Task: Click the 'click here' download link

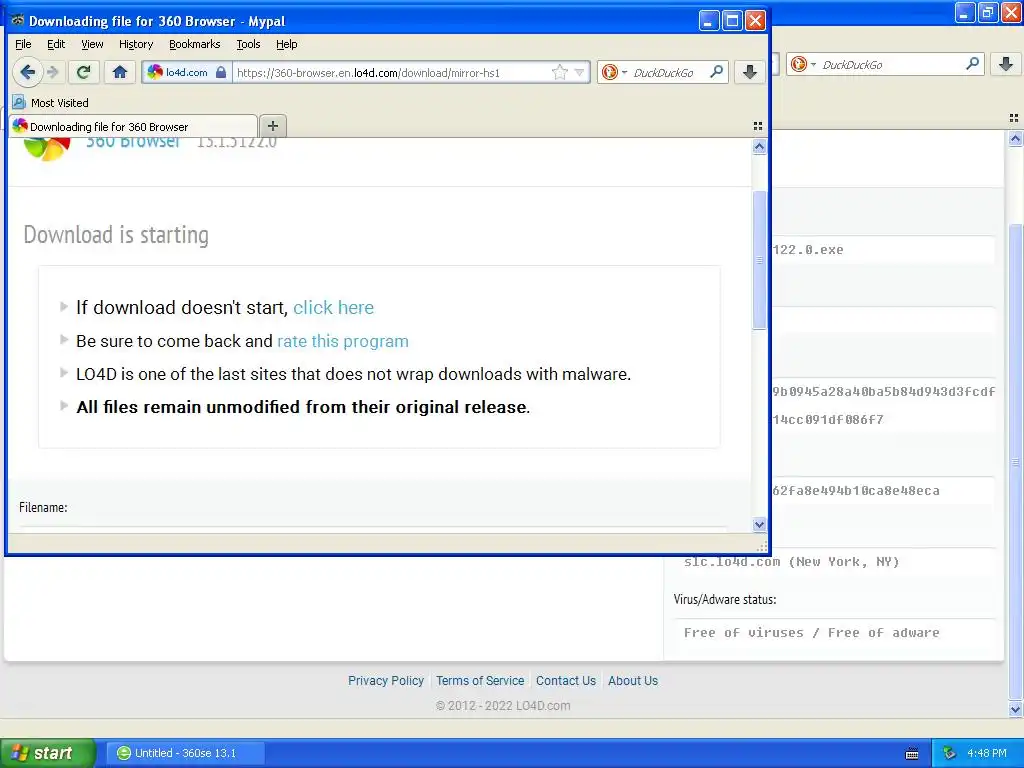Action: click(x=333, y=308)
